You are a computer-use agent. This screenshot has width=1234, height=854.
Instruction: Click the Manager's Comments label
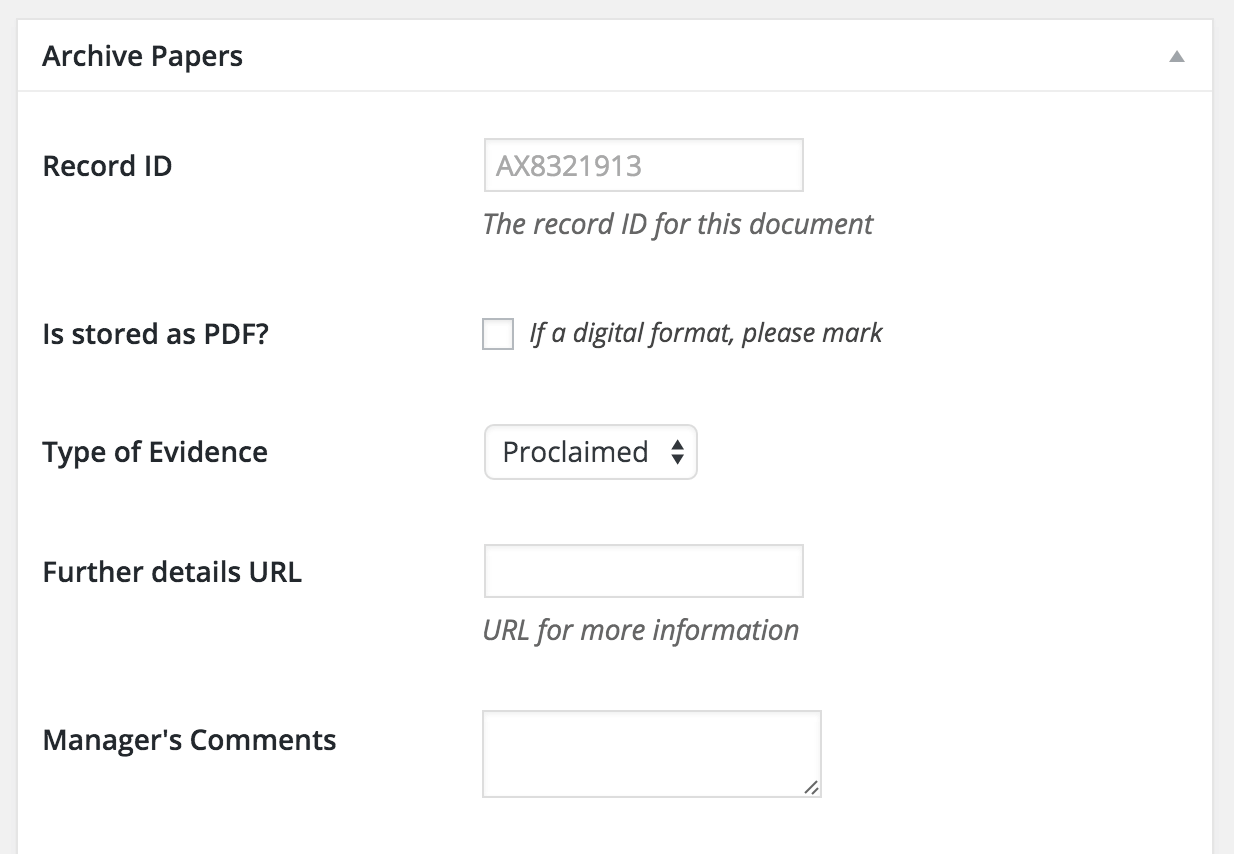coord(189,740)
